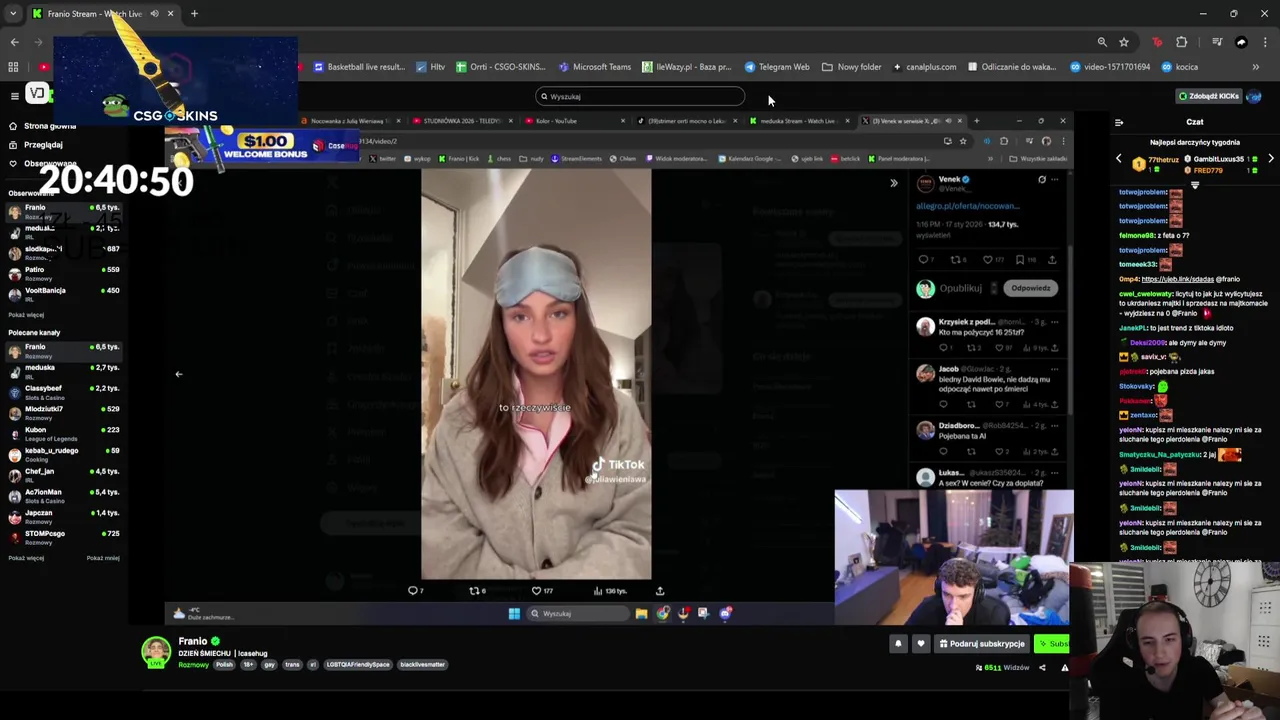Open Telegram Web bookmark
This screenshot has height=720, width=1280.
(777, 67)
